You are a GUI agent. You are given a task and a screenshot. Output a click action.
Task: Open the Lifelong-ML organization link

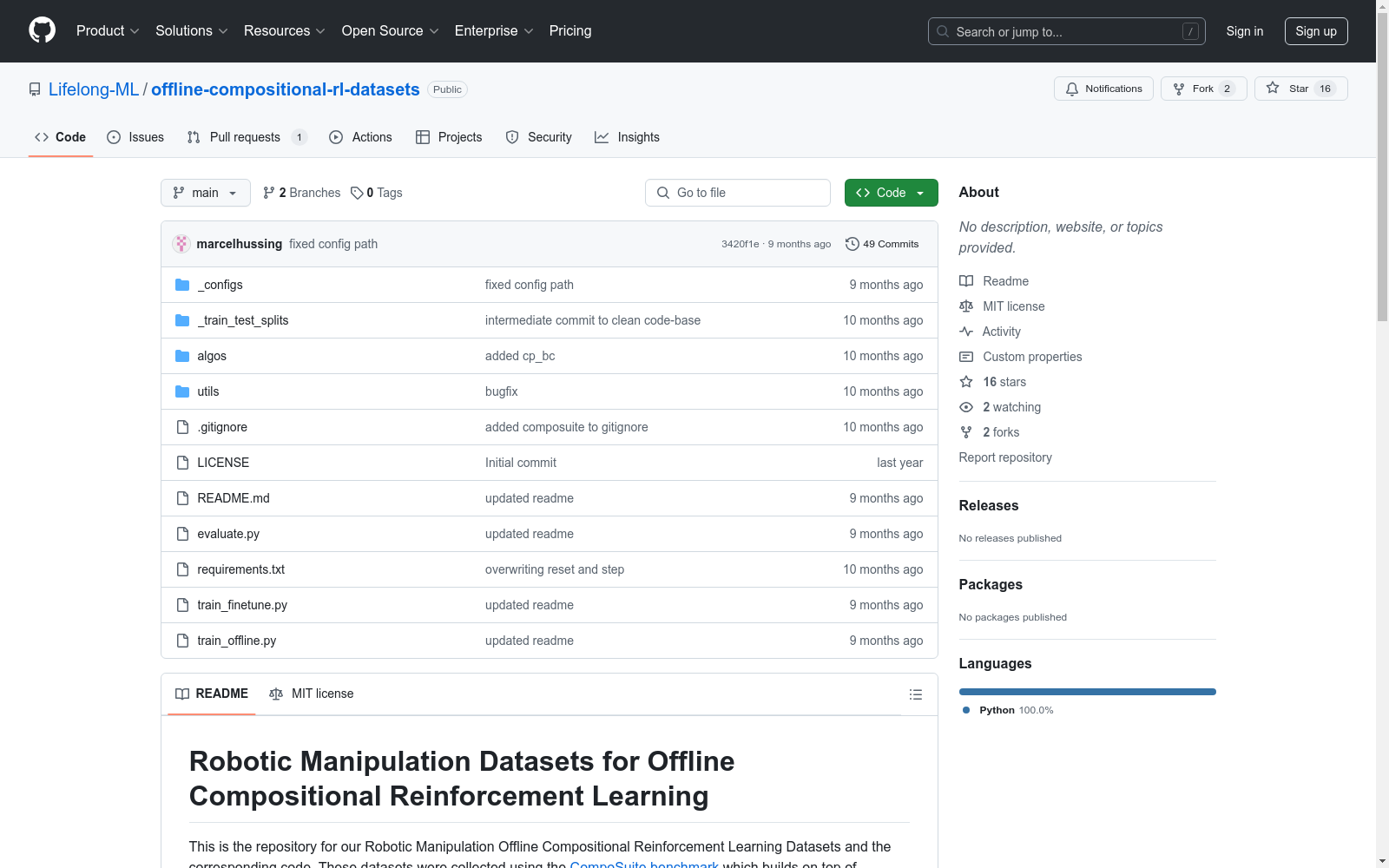(94, 89)
